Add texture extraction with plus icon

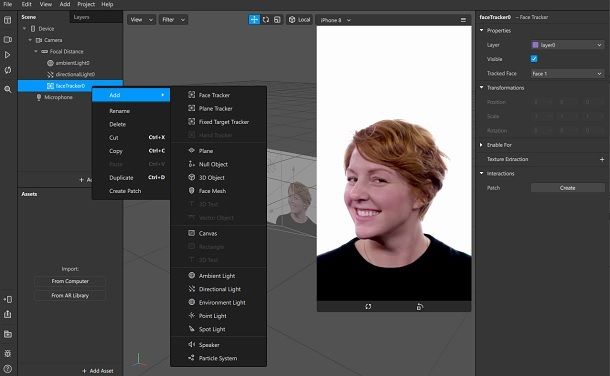pyautogui.click(x=602, y=159)
